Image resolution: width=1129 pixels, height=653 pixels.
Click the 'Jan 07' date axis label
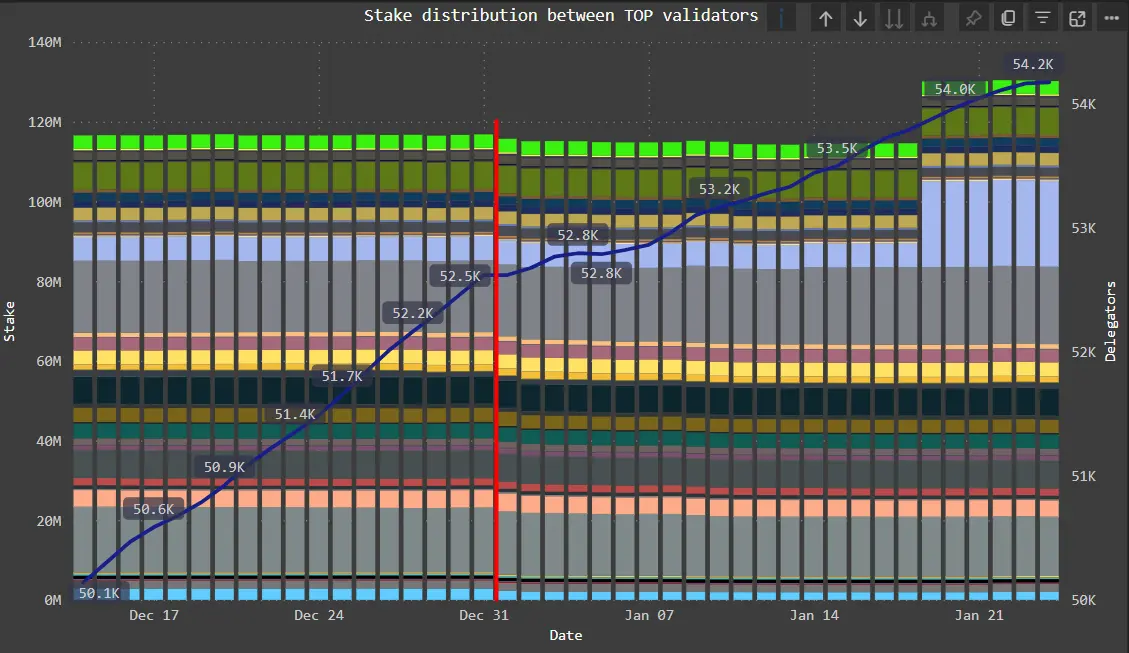(x=649, y=616)
